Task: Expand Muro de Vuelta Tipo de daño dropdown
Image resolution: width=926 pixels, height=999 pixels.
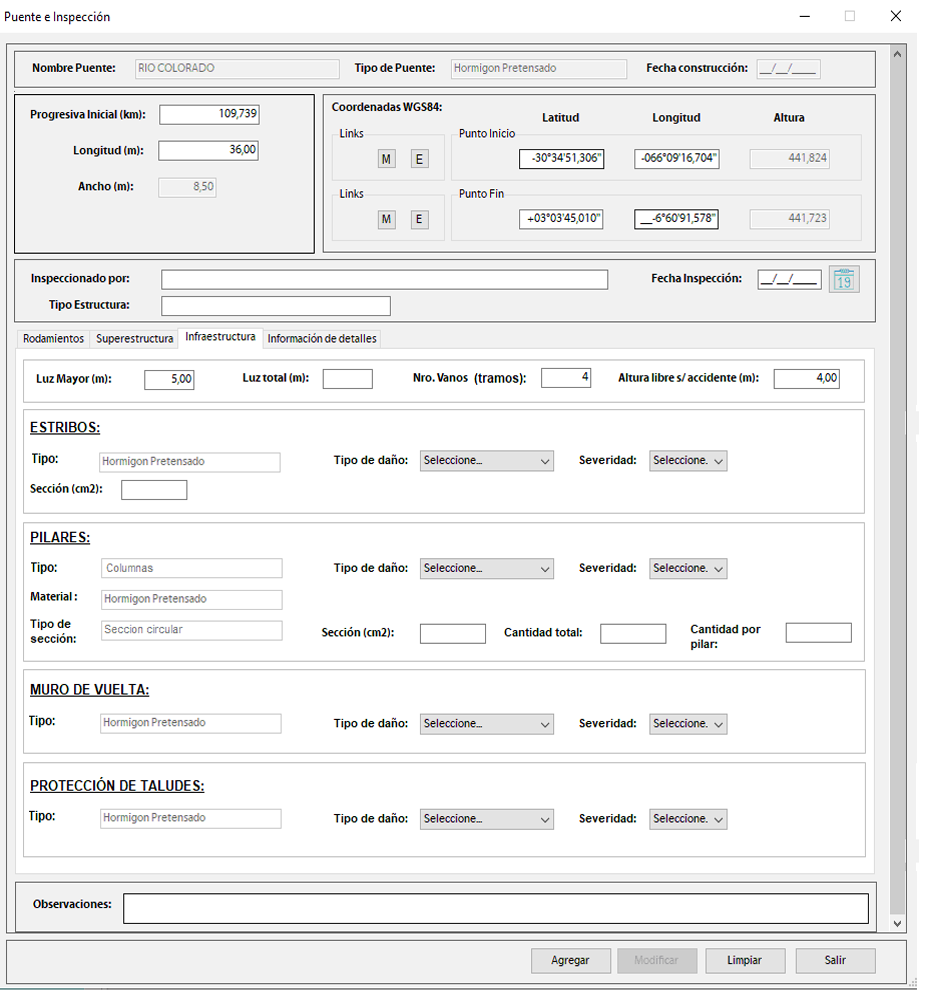Action: tap(486, 724)
